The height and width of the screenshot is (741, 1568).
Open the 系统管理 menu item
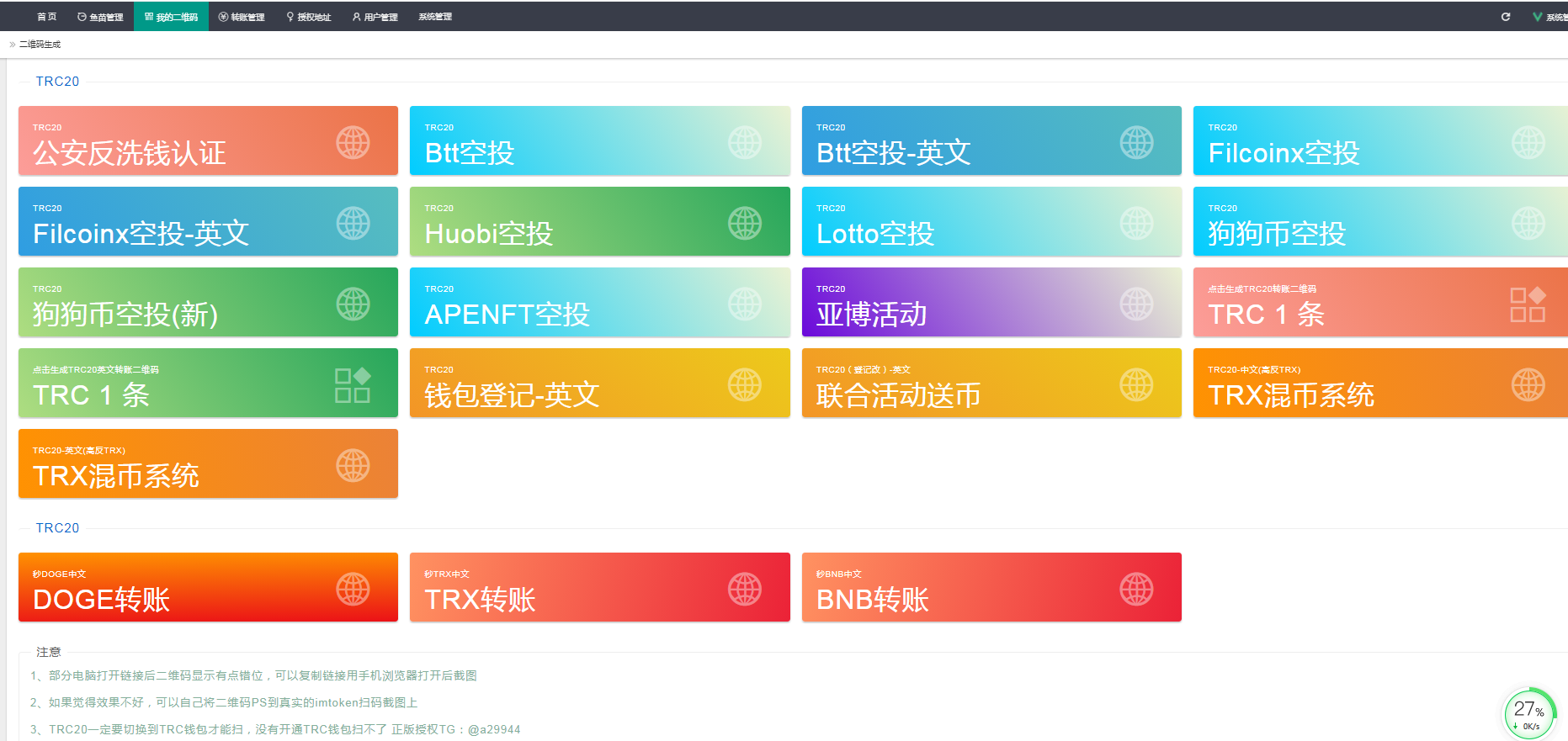point(435,17)
